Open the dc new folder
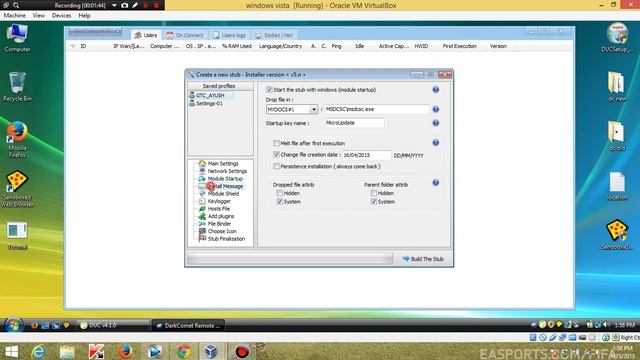The height and width of the screenshot is (360, 640). tap(617, 87)
